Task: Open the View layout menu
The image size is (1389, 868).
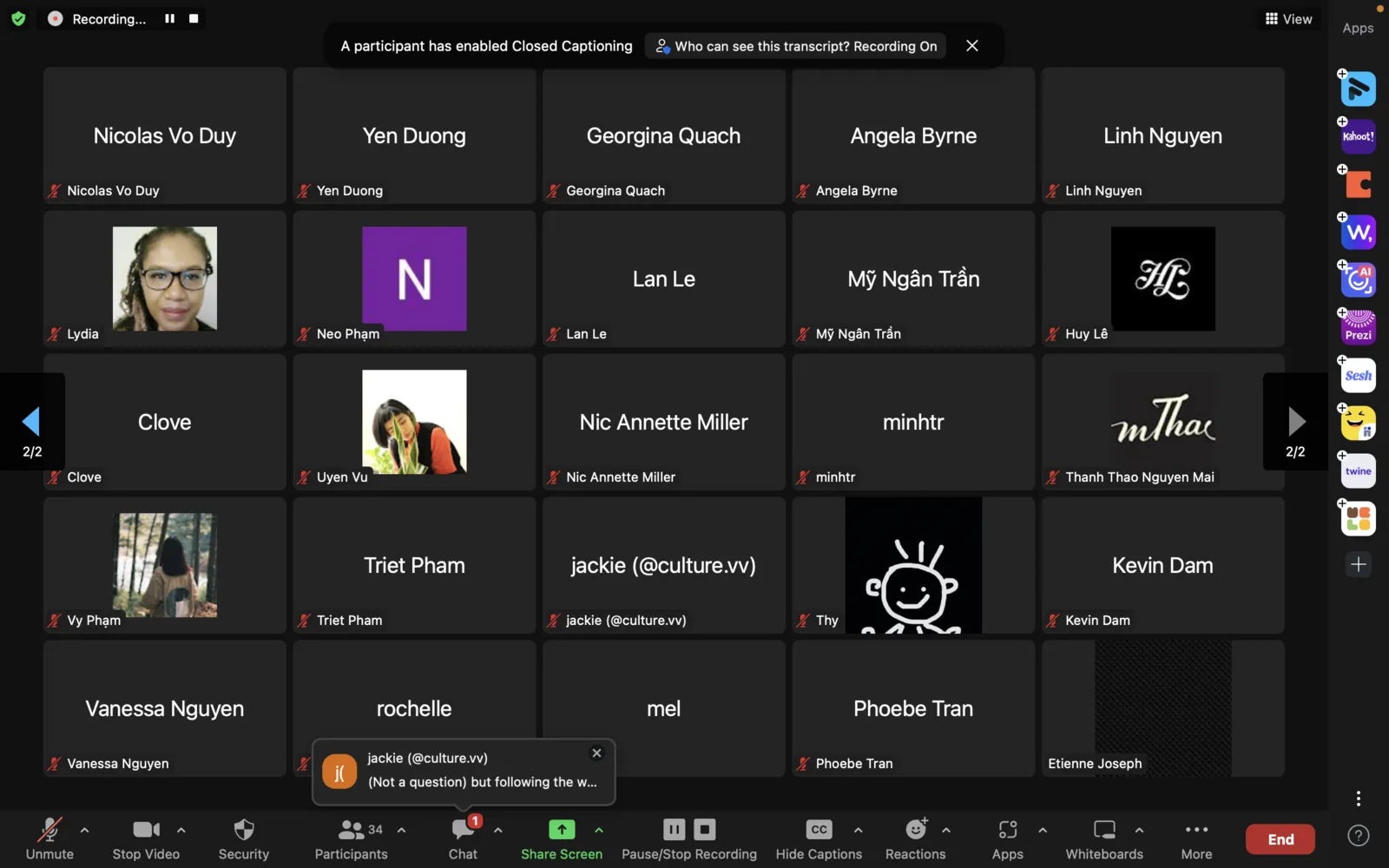Action: click(1288, 19)
